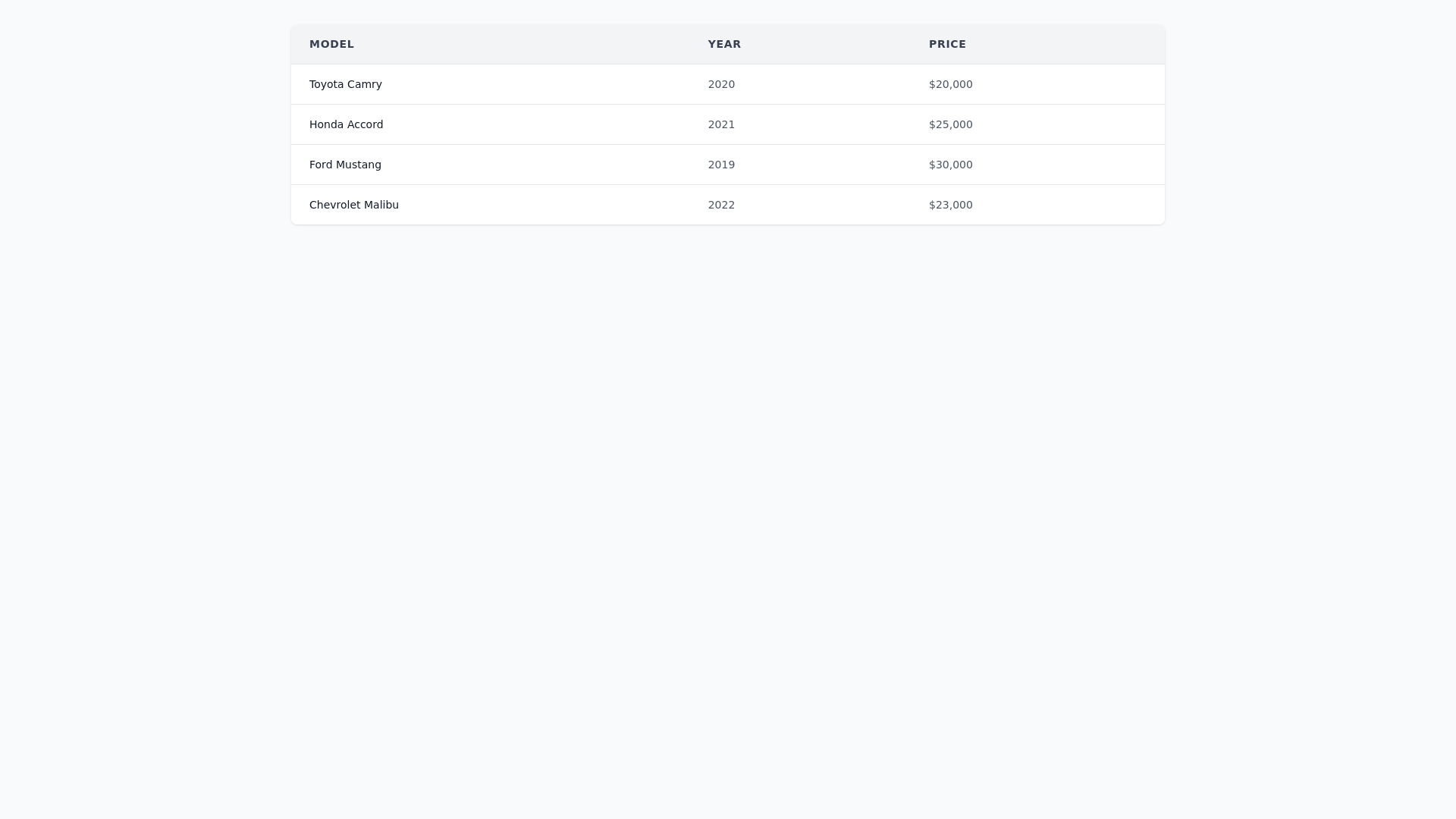Screen dimensions: 1456x819
Task: Click the YEAR column header
Action: (x=800, y=44)
